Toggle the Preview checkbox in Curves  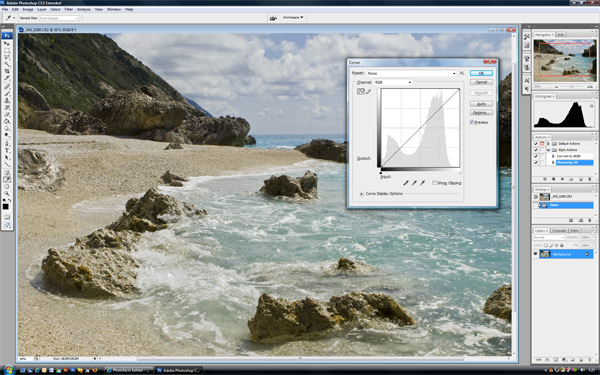tap(472, 122)
